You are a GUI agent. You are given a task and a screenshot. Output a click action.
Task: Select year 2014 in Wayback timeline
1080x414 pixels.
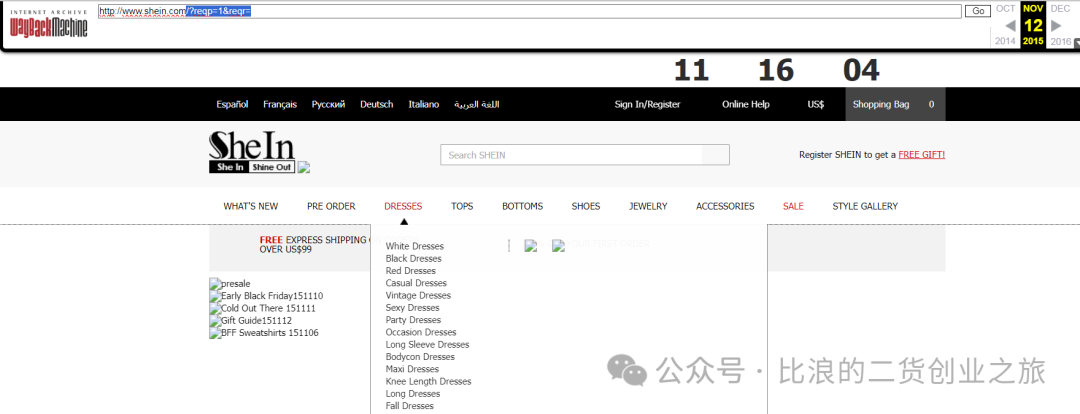coord(1006,41)
